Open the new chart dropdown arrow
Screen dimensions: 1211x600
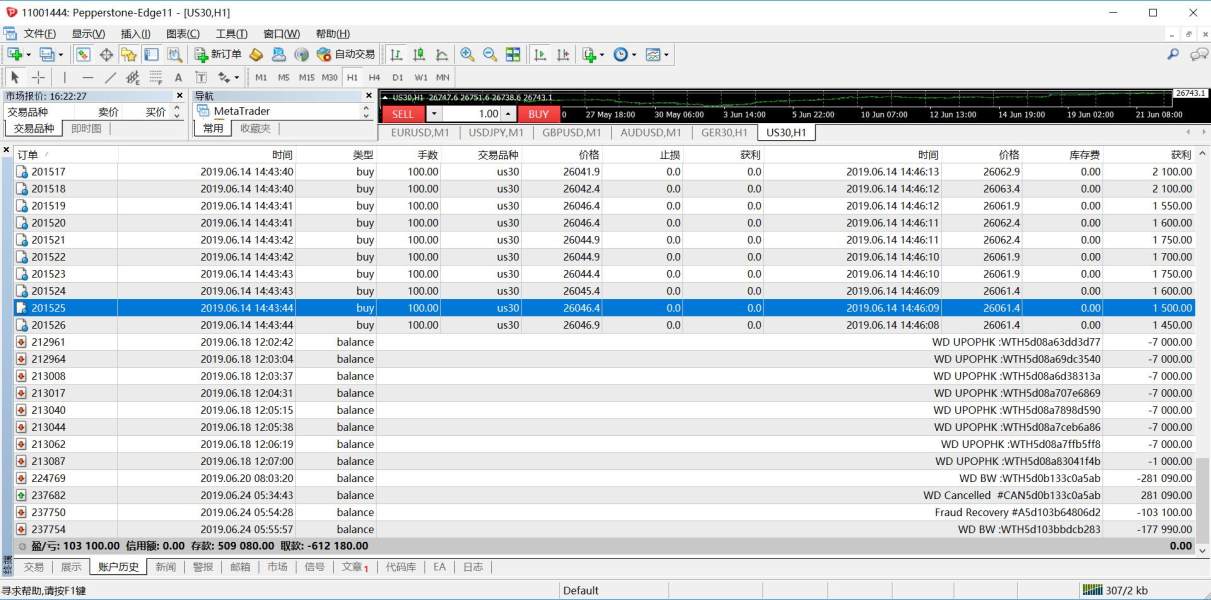(x=28, y=55)
